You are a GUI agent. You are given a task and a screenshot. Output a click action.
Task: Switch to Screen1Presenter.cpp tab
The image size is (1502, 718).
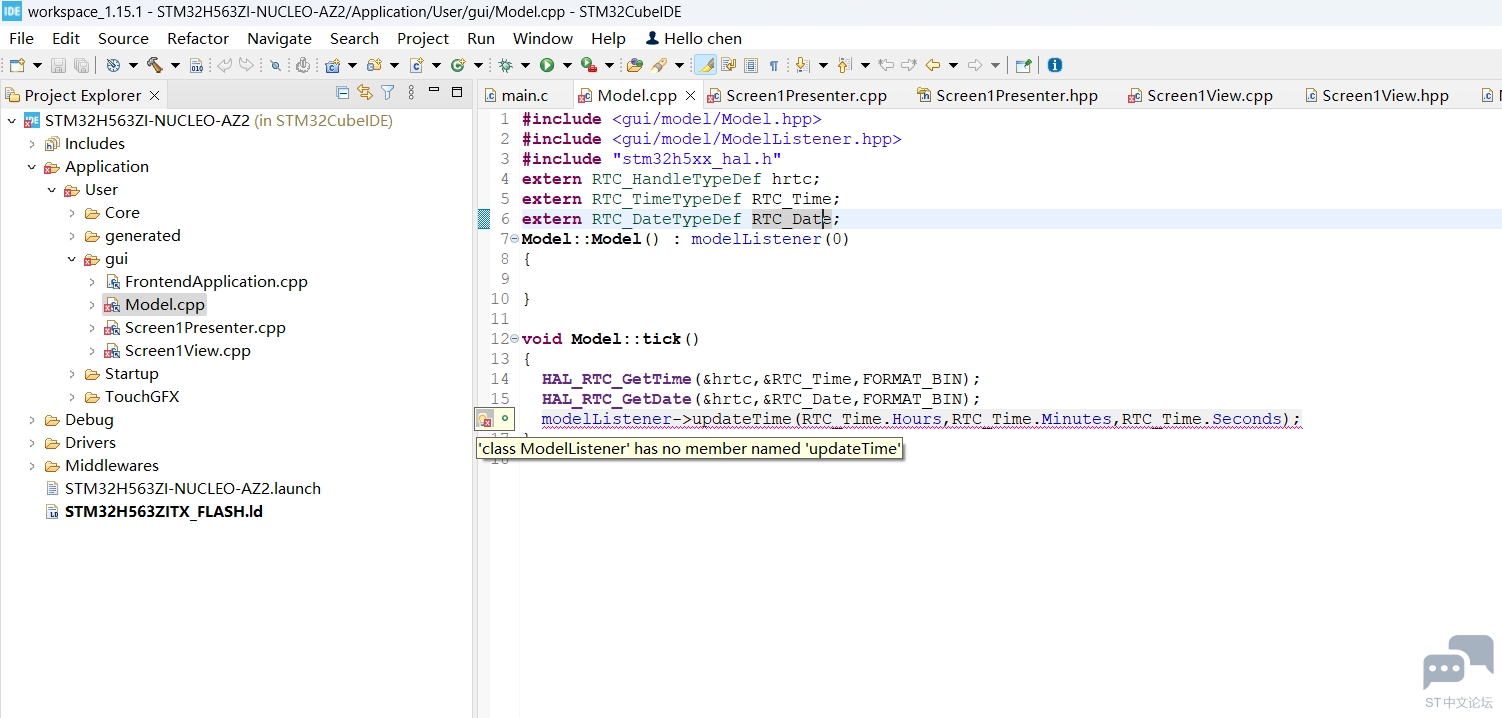pyautogui.click(x=806, y=96)
